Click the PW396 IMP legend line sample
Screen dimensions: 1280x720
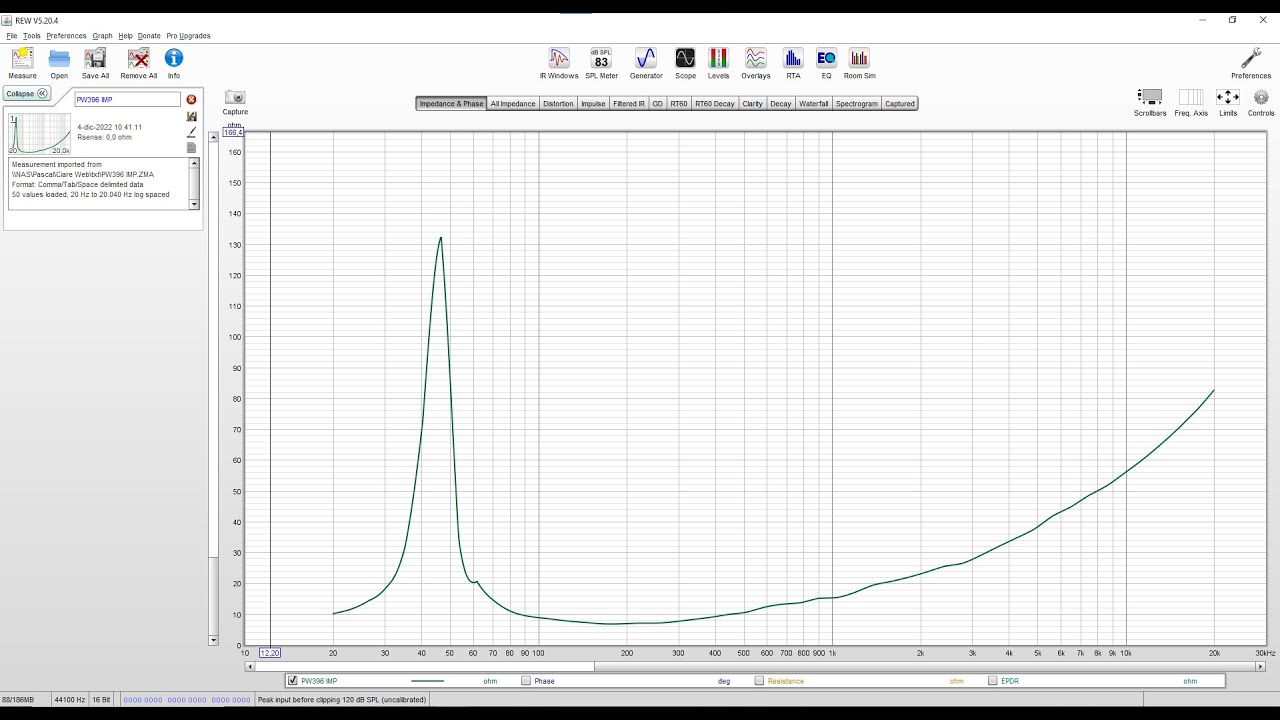[427, 681]
